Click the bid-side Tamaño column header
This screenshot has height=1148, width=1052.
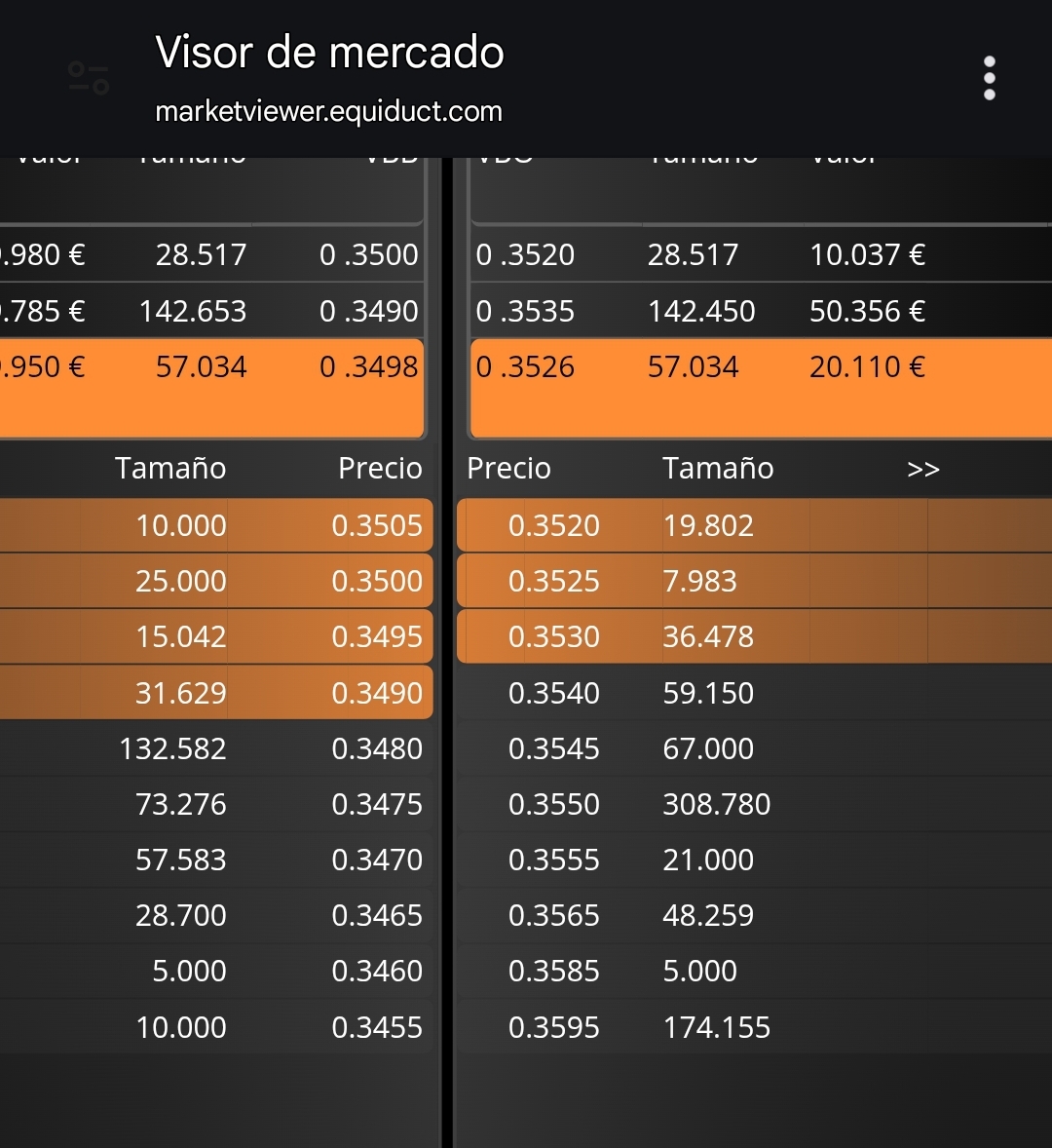[x=170, y=469]
